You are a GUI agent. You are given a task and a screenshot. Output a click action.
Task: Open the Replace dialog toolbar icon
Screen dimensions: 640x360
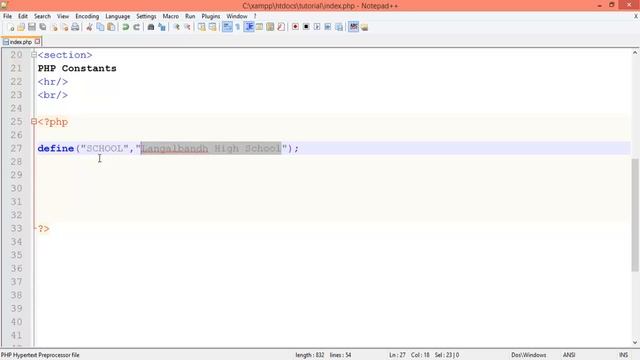pos(162,27)
